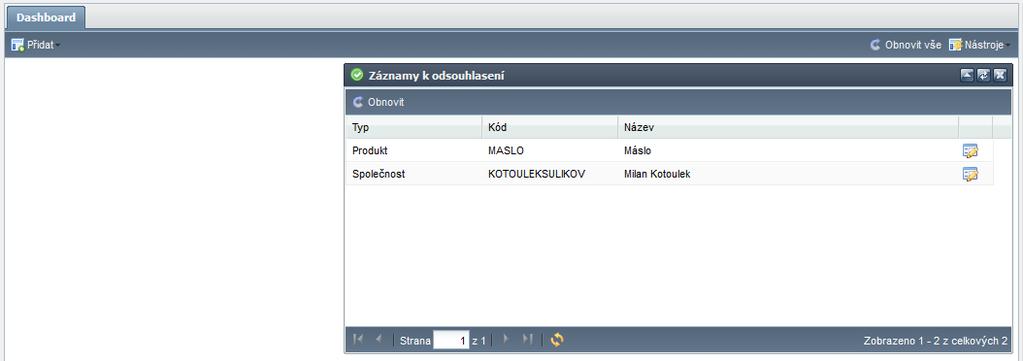
Task: Click the pager refresh icon
Action: click(x=557, y=339)
